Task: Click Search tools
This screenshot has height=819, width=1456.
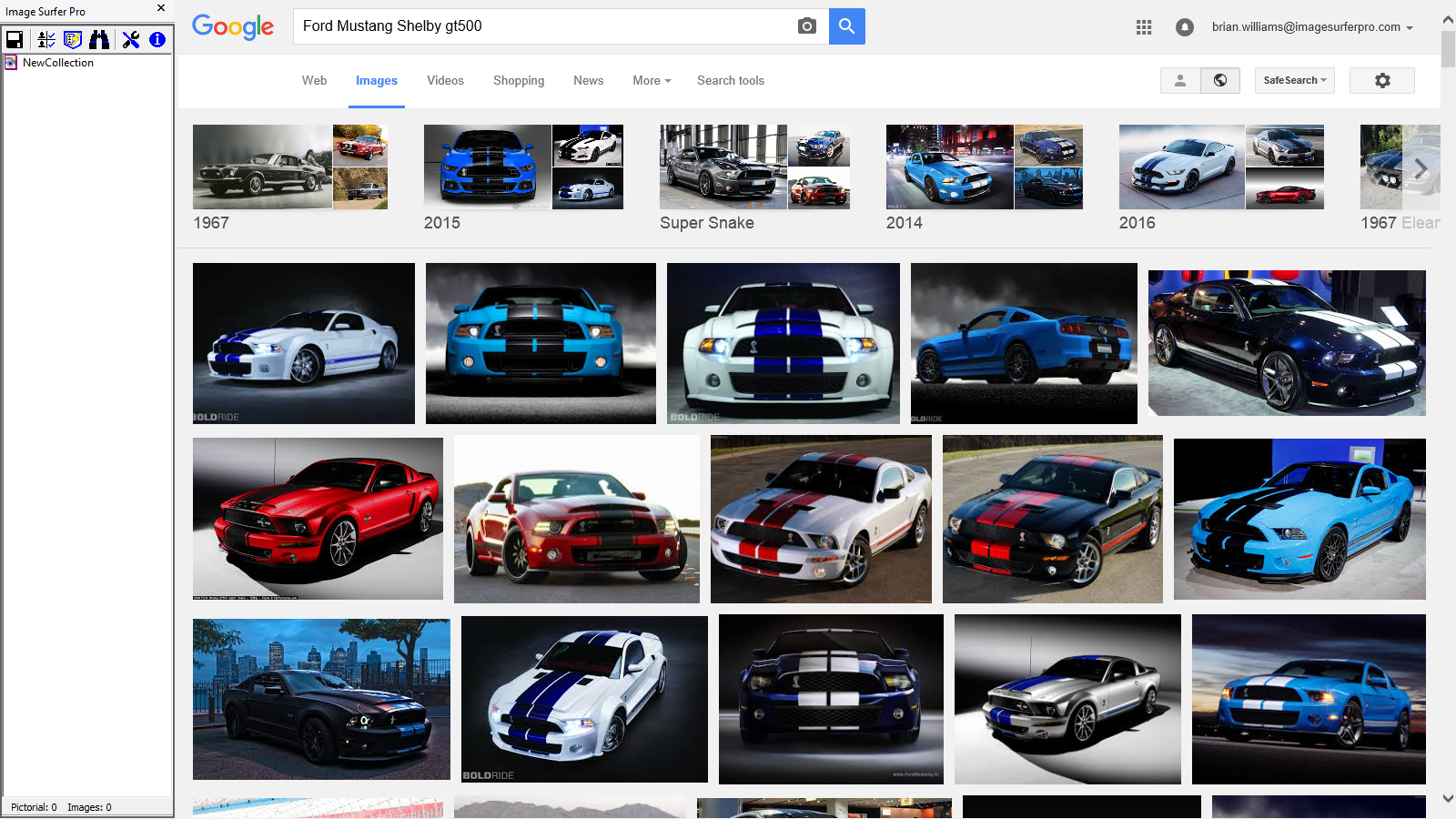Action: tap(731, 80)
